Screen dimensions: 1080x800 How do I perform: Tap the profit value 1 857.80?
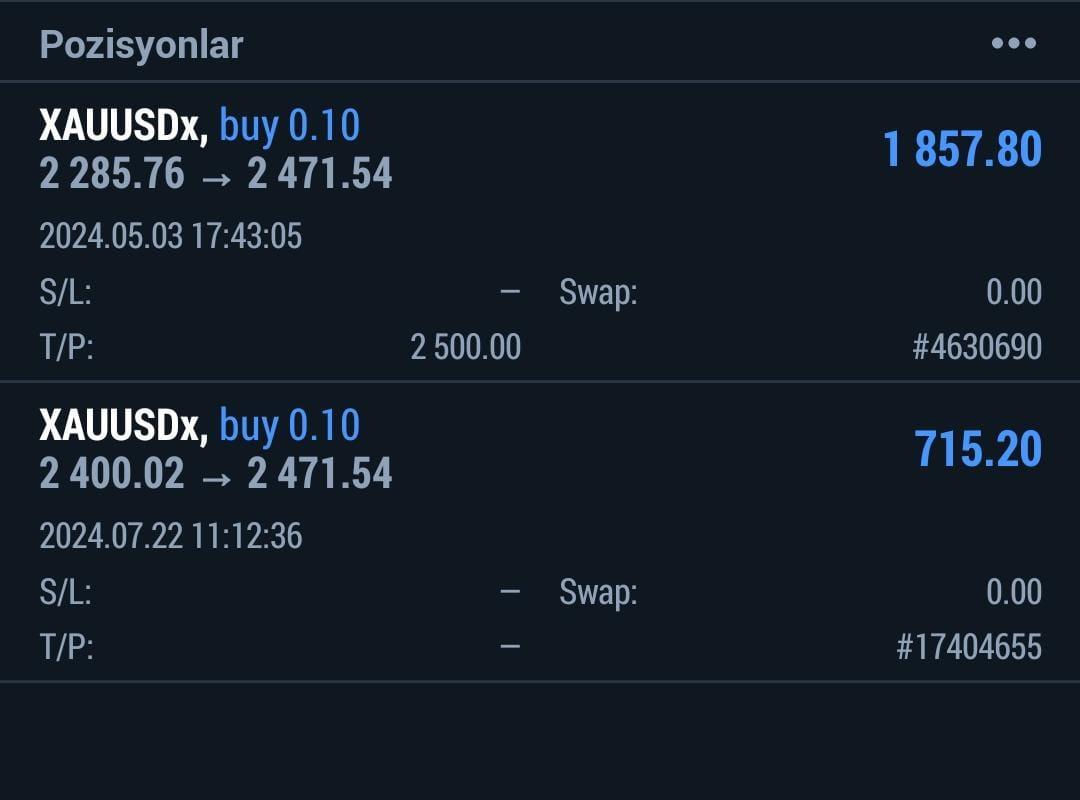[962, 148]
